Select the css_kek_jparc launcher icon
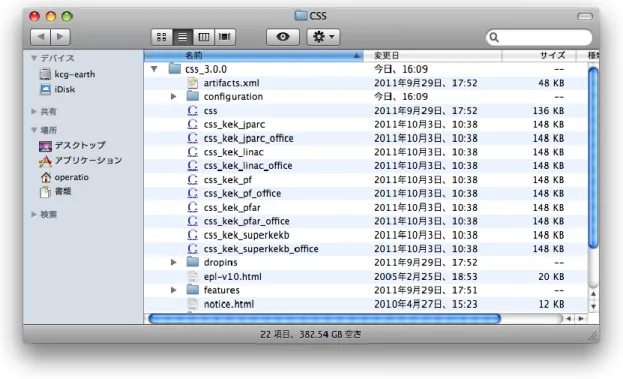 (x=193, y=124)
